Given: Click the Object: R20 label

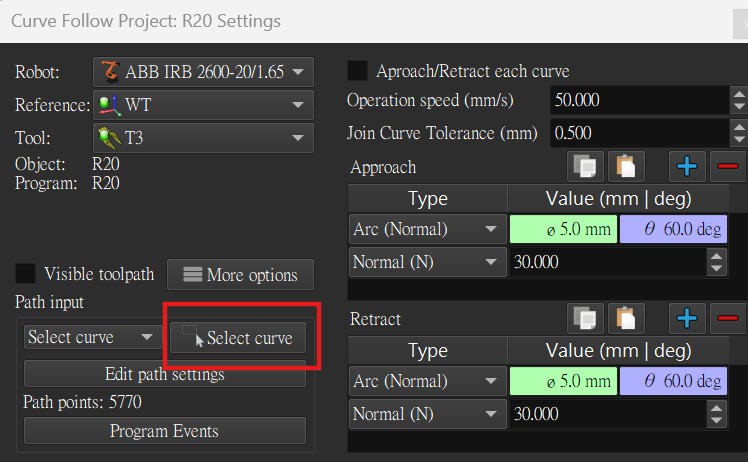Looking at the screenshot, I should pyautogui.click(x=67, y=164).
